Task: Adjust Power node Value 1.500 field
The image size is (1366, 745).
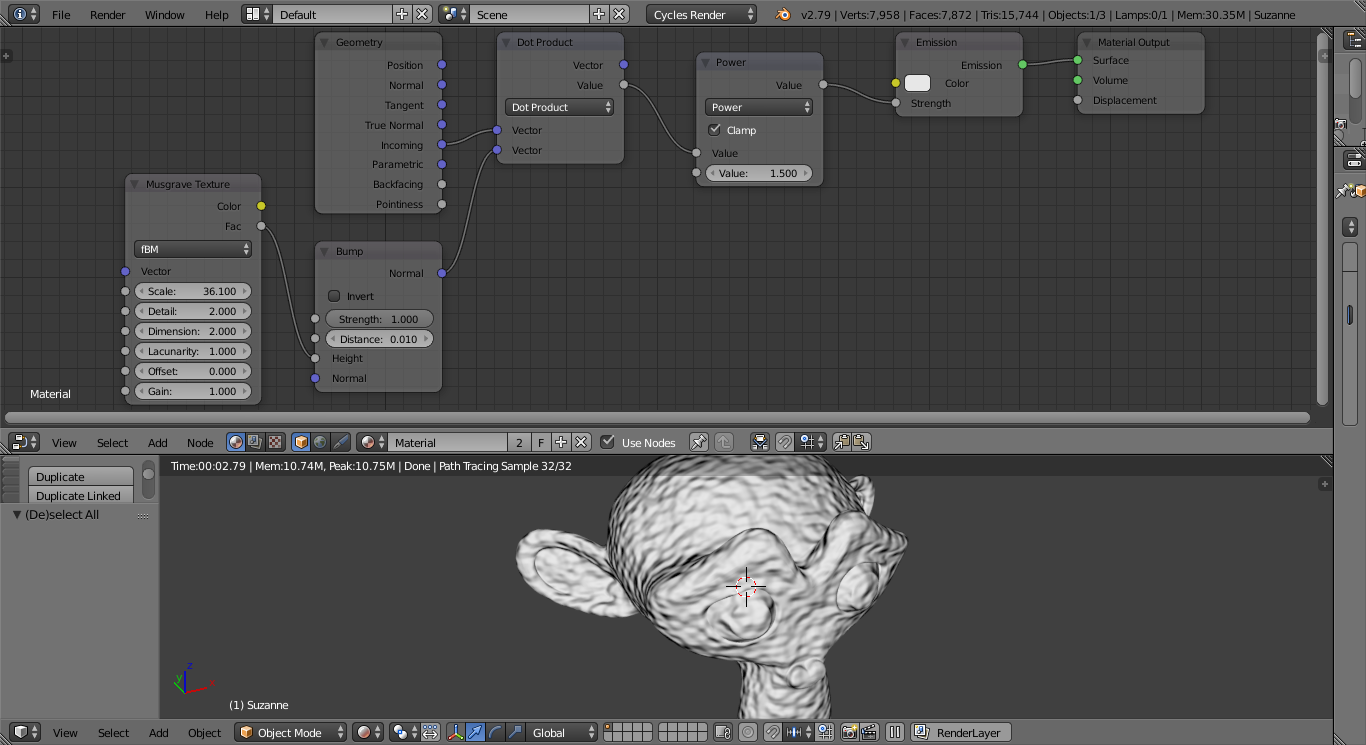Action: [x=759, y=173]
